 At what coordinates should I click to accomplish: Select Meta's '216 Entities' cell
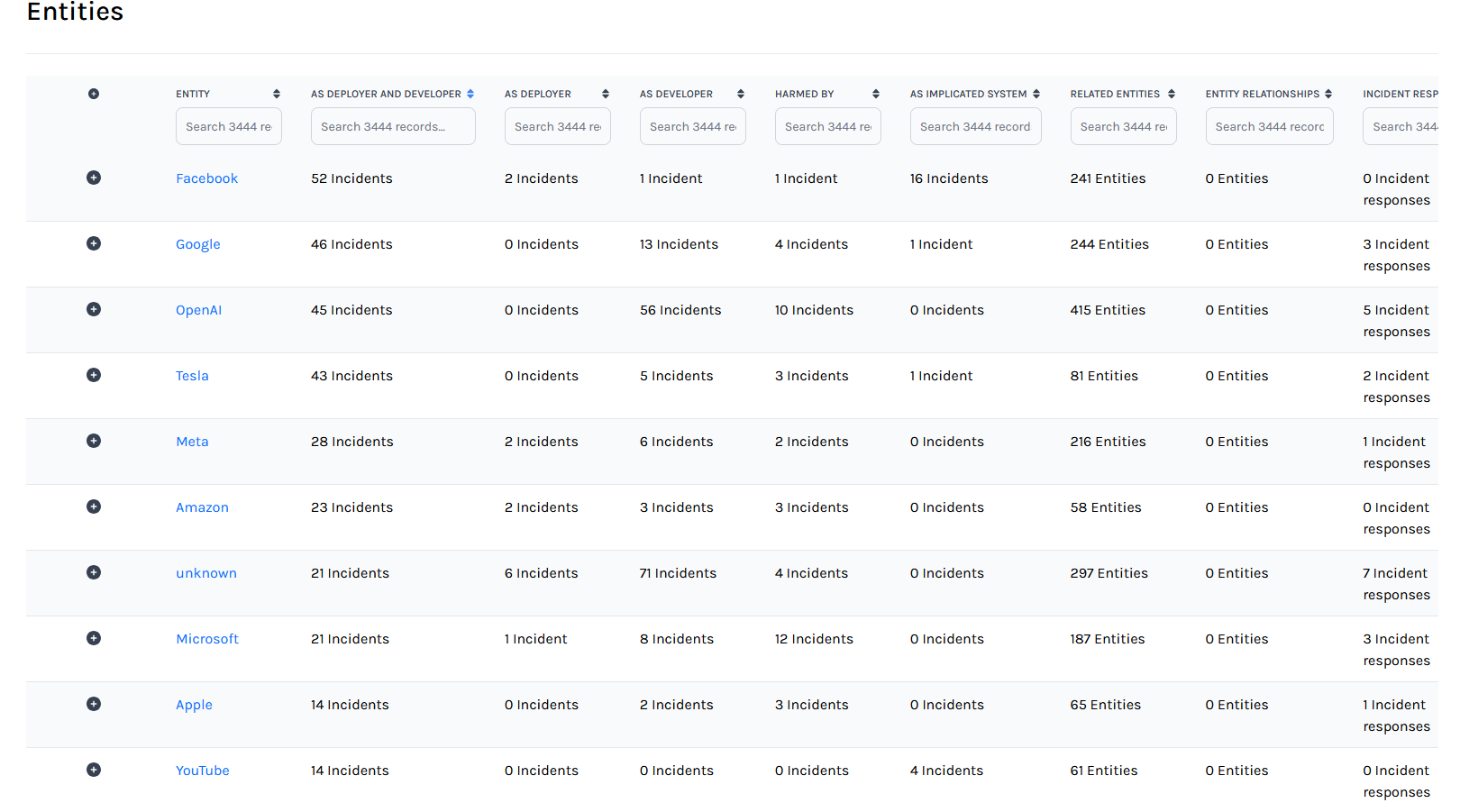point(1109,442)
